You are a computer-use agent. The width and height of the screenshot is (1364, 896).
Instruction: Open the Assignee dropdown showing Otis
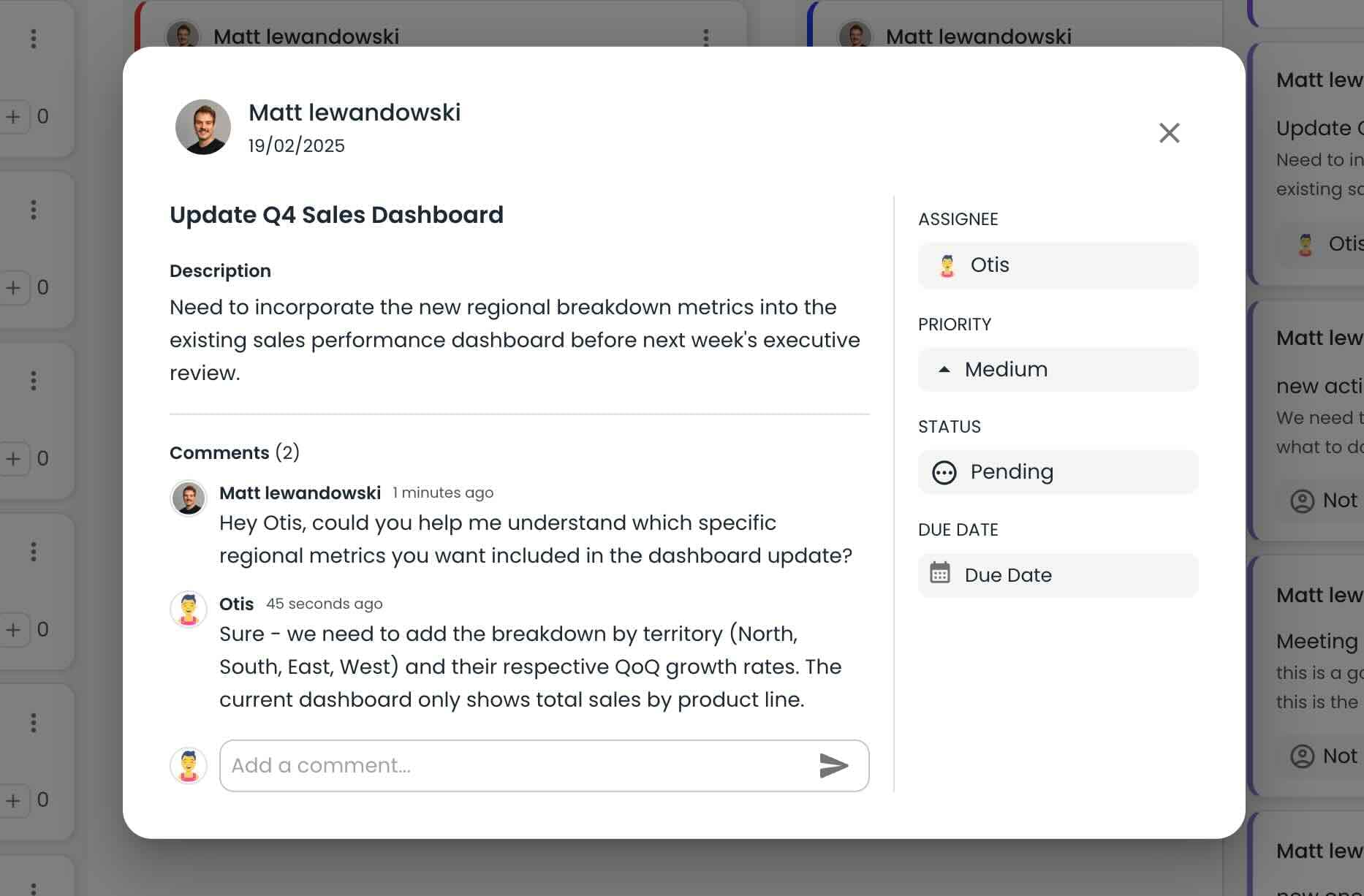tap(1058, 265)
